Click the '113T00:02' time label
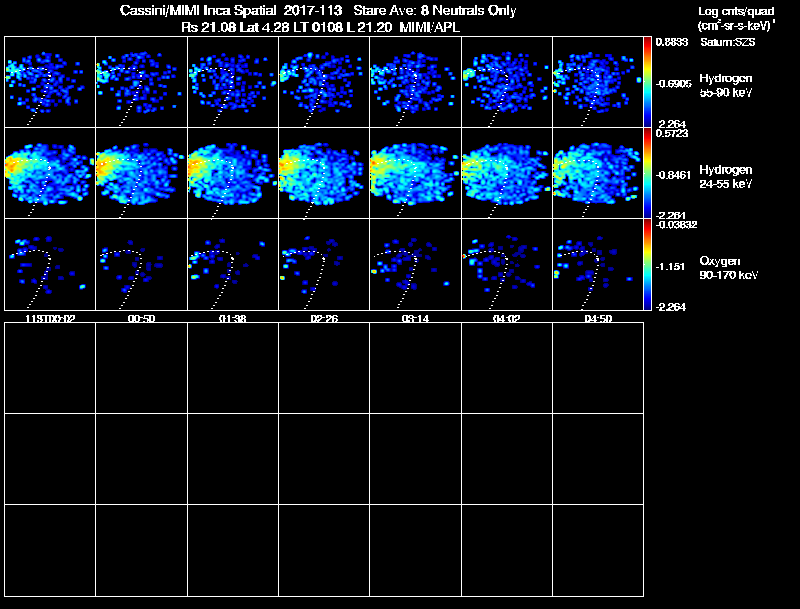This screenshot has height=609, width=800. coord(50,318)
